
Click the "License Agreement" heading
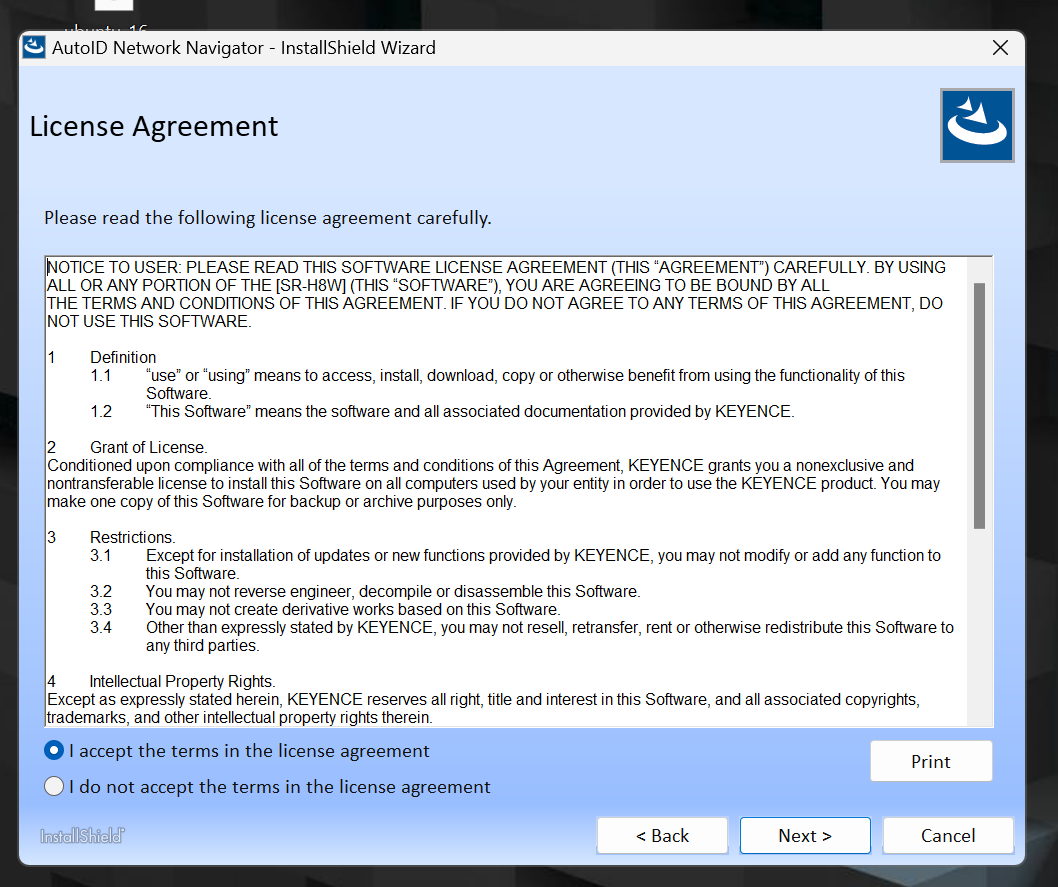tap(154, 127)
